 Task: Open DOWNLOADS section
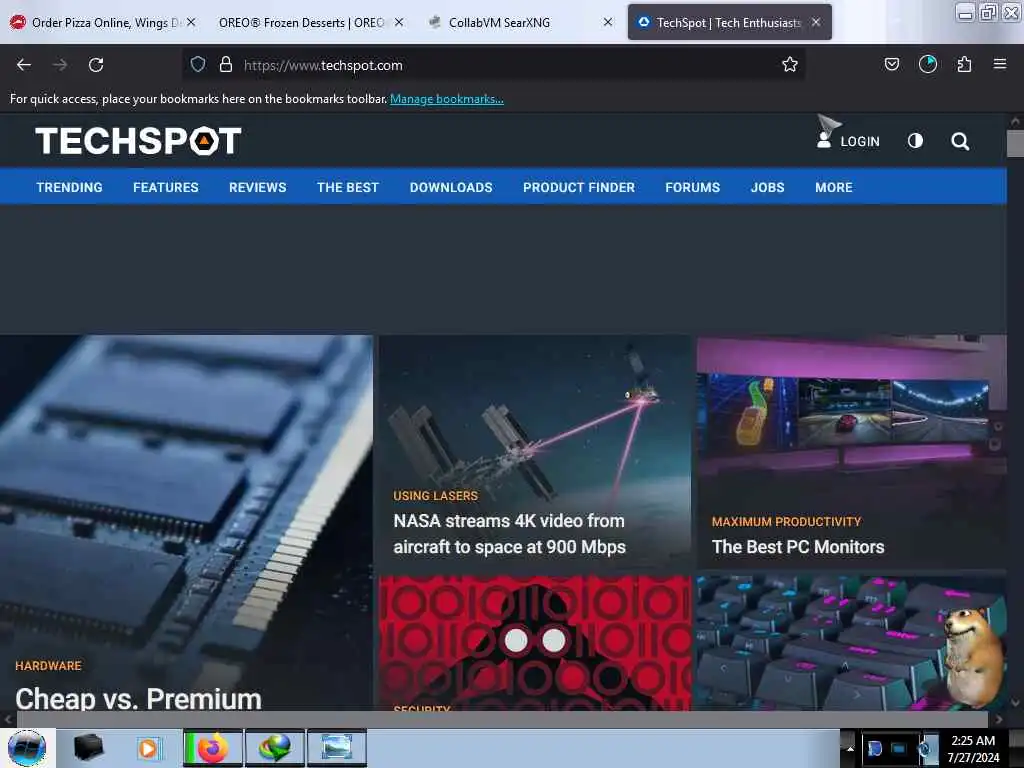(451, 187)
